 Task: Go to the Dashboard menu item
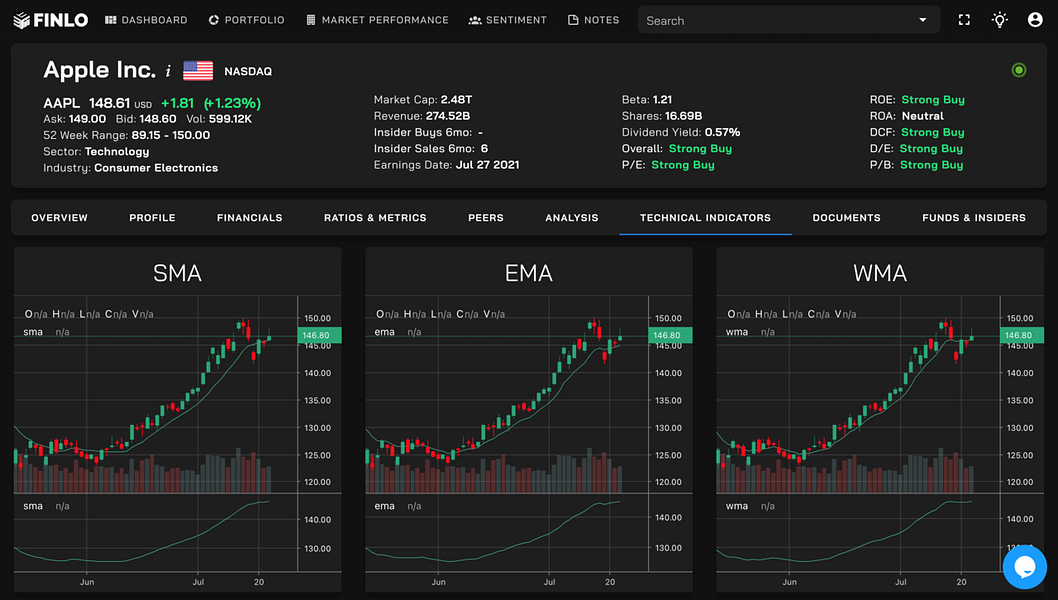[146, 20]
